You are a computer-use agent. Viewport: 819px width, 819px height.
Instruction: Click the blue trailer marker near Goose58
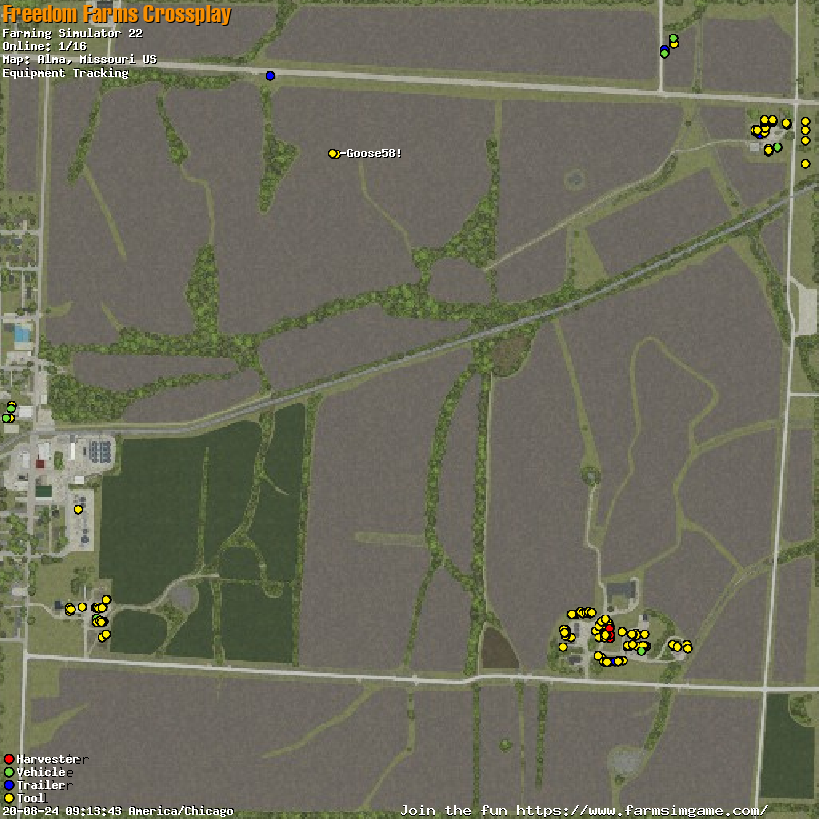point(270,75)
